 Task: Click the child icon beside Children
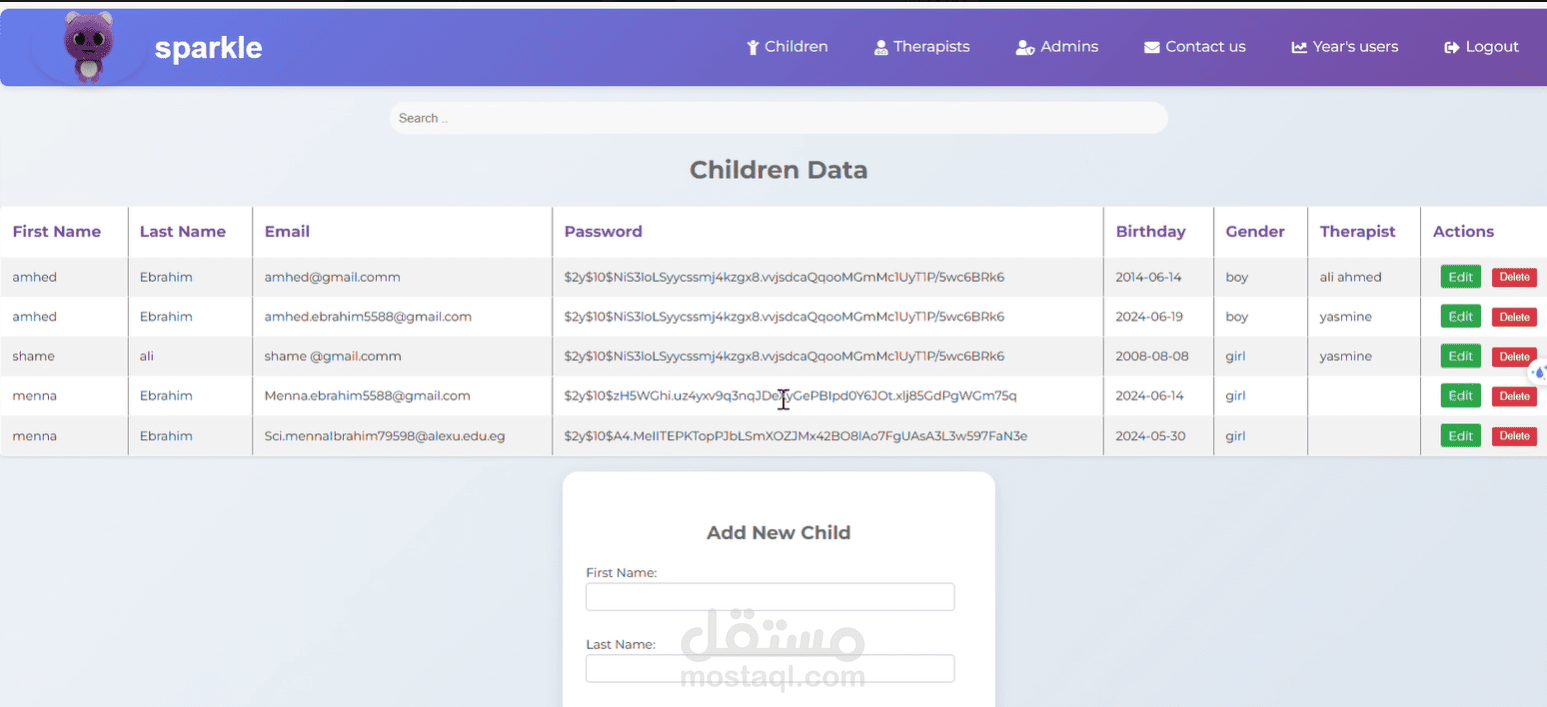pos(753,47)
